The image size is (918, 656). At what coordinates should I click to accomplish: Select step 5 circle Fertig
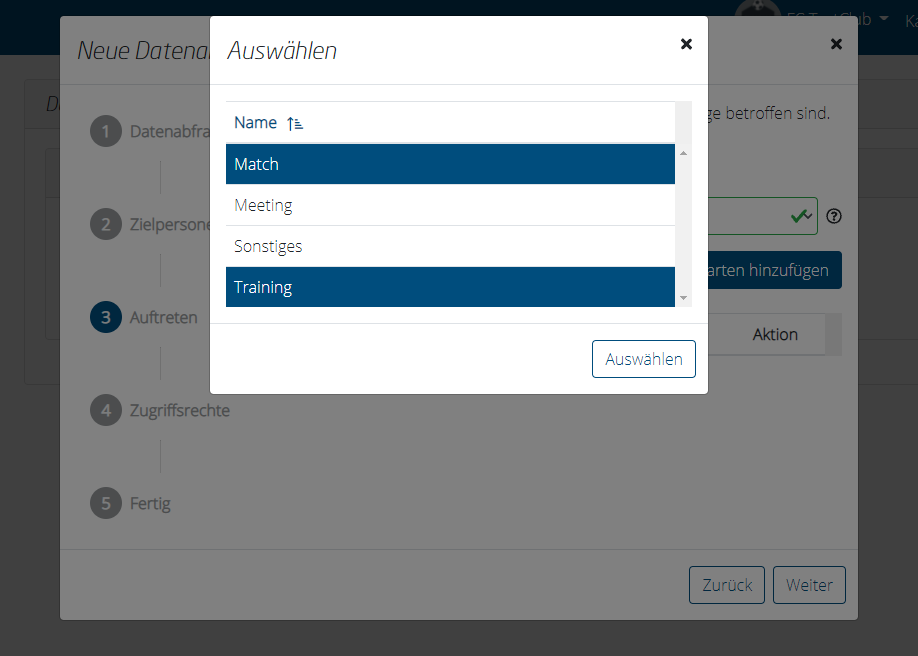coord(106,503)
